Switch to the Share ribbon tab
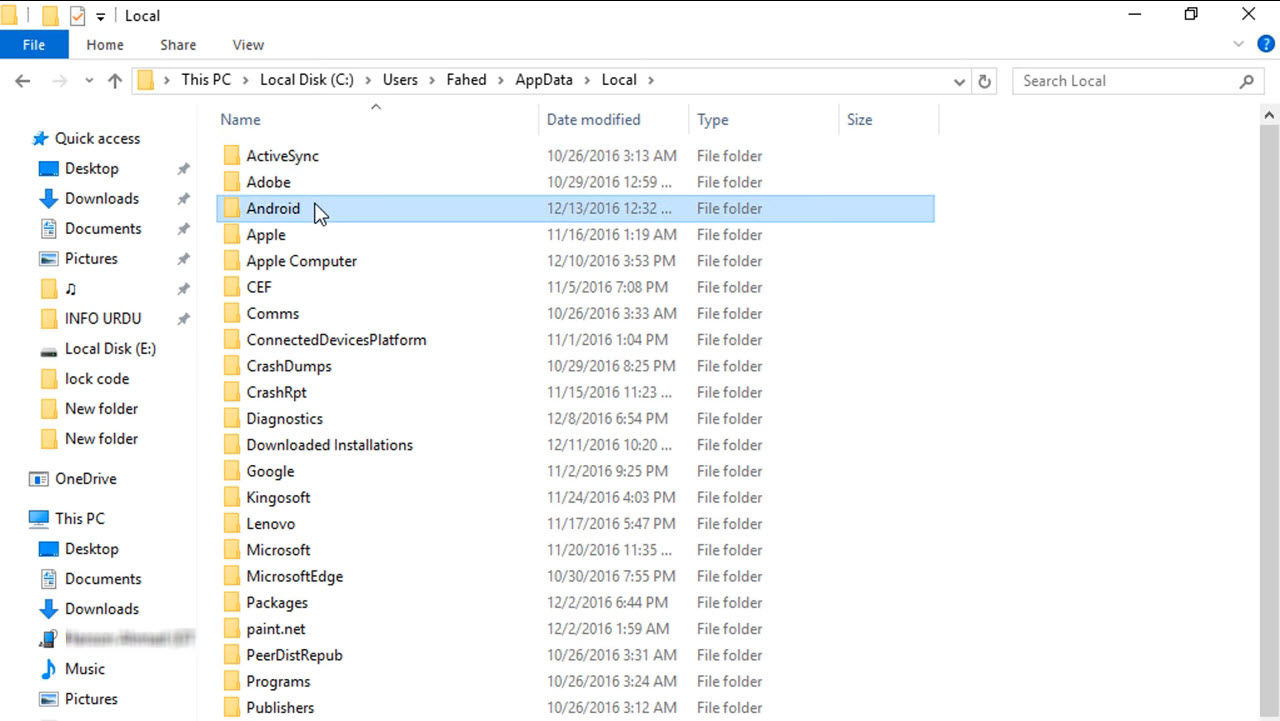The width and height of the screenshot is (1280, 721). (x=178, y=45)
